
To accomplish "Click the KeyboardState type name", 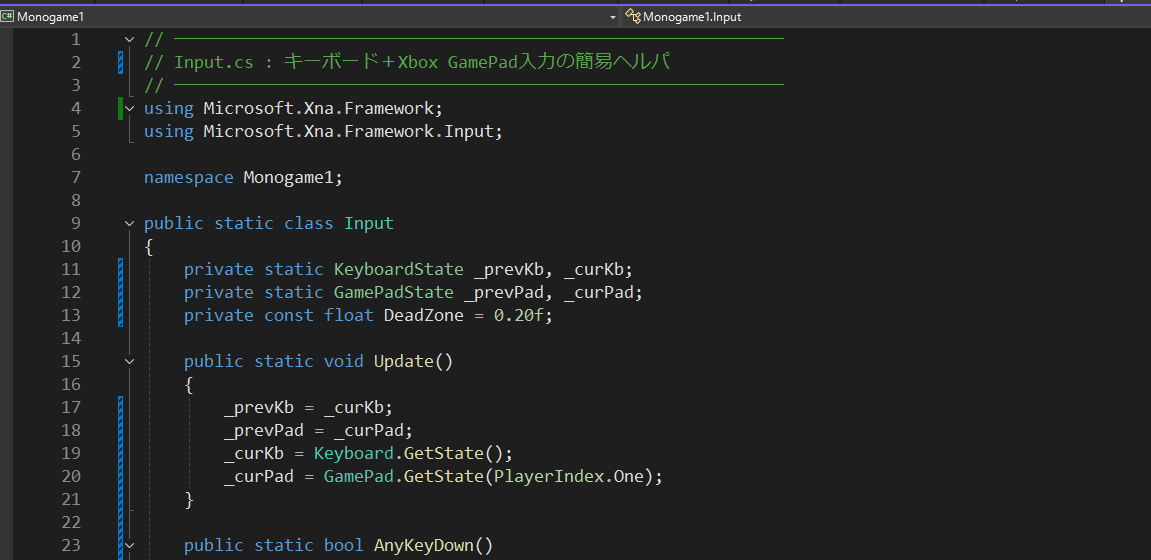I will pos(398,269).
